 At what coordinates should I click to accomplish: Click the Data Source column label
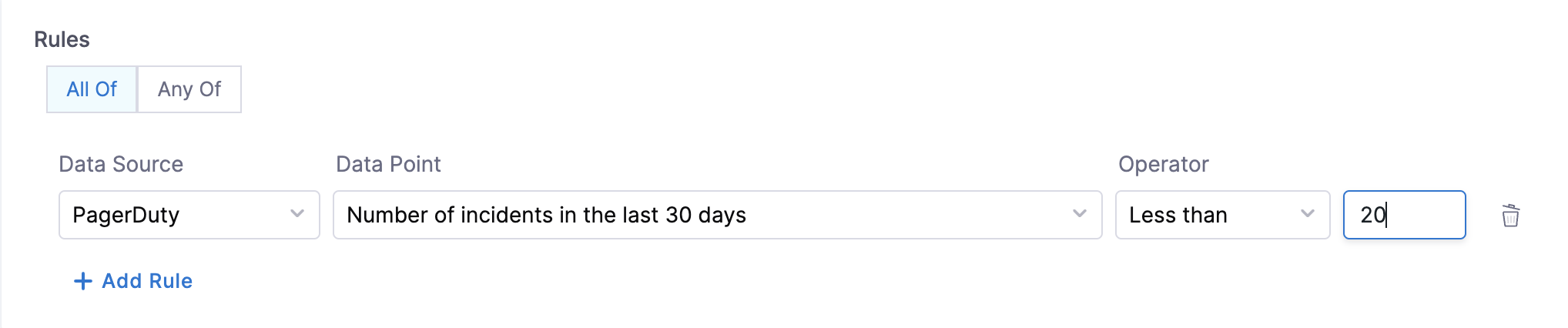click(x=121, y=164)
